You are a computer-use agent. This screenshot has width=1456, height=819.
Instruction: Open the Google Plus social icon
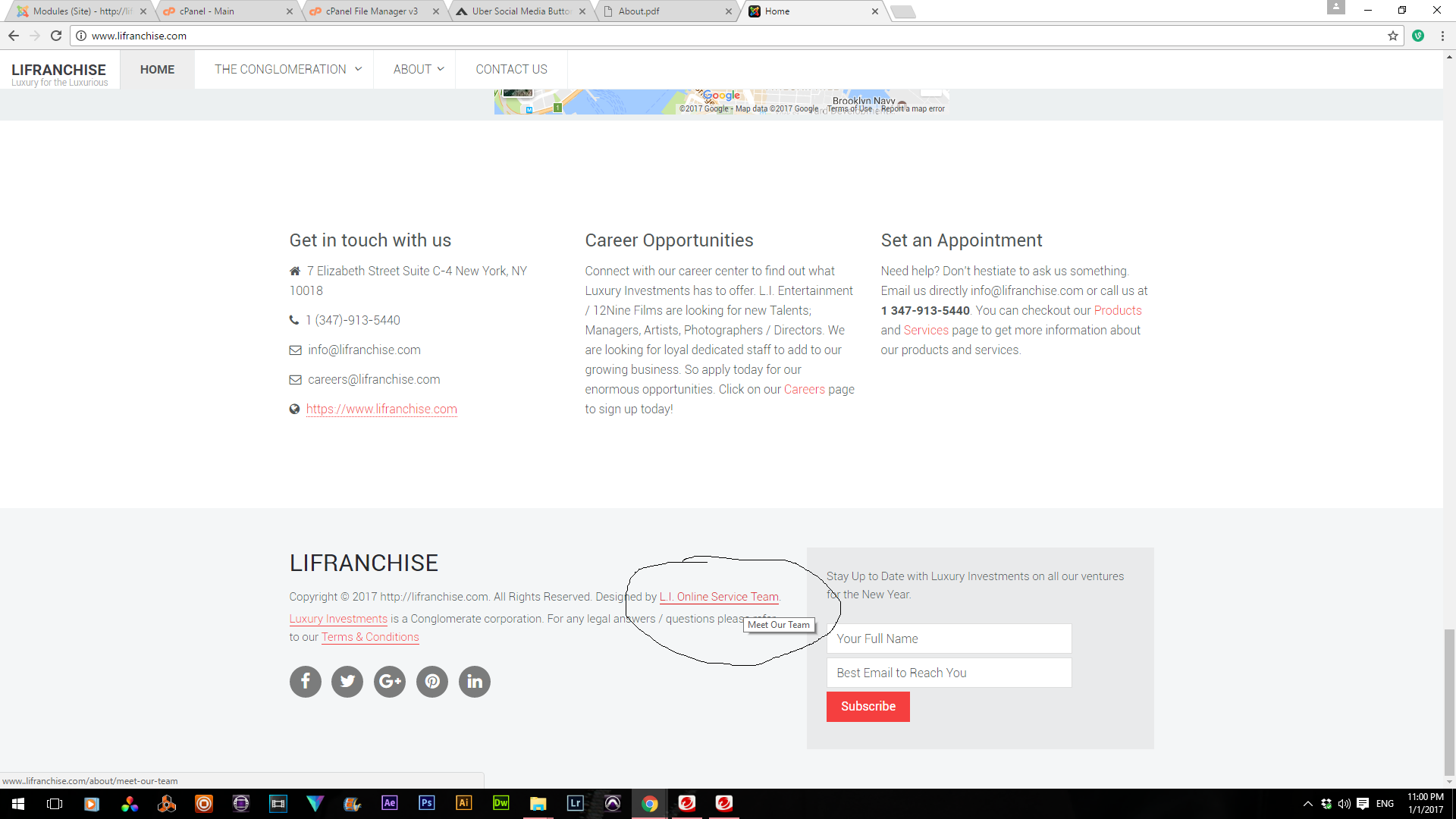point(390,681)
